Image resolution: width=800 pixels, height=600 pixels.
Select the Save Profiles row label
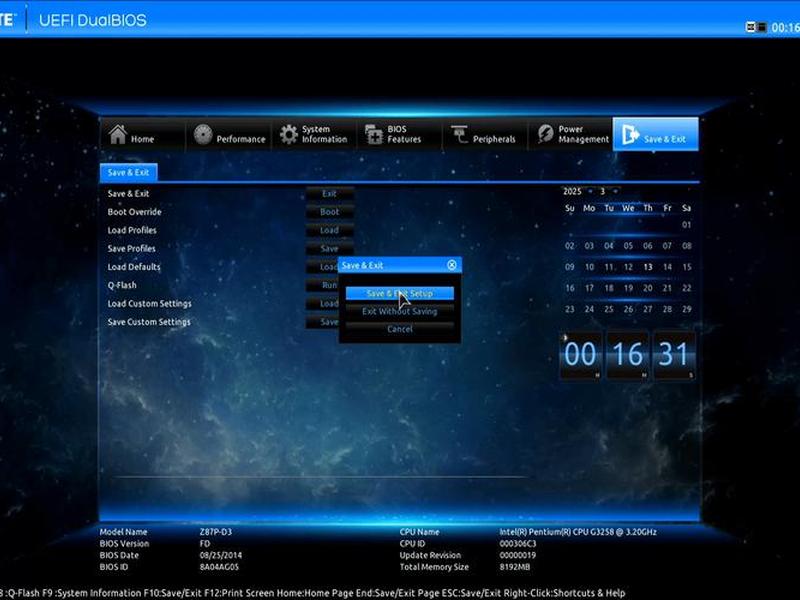(x=132, y=248)
